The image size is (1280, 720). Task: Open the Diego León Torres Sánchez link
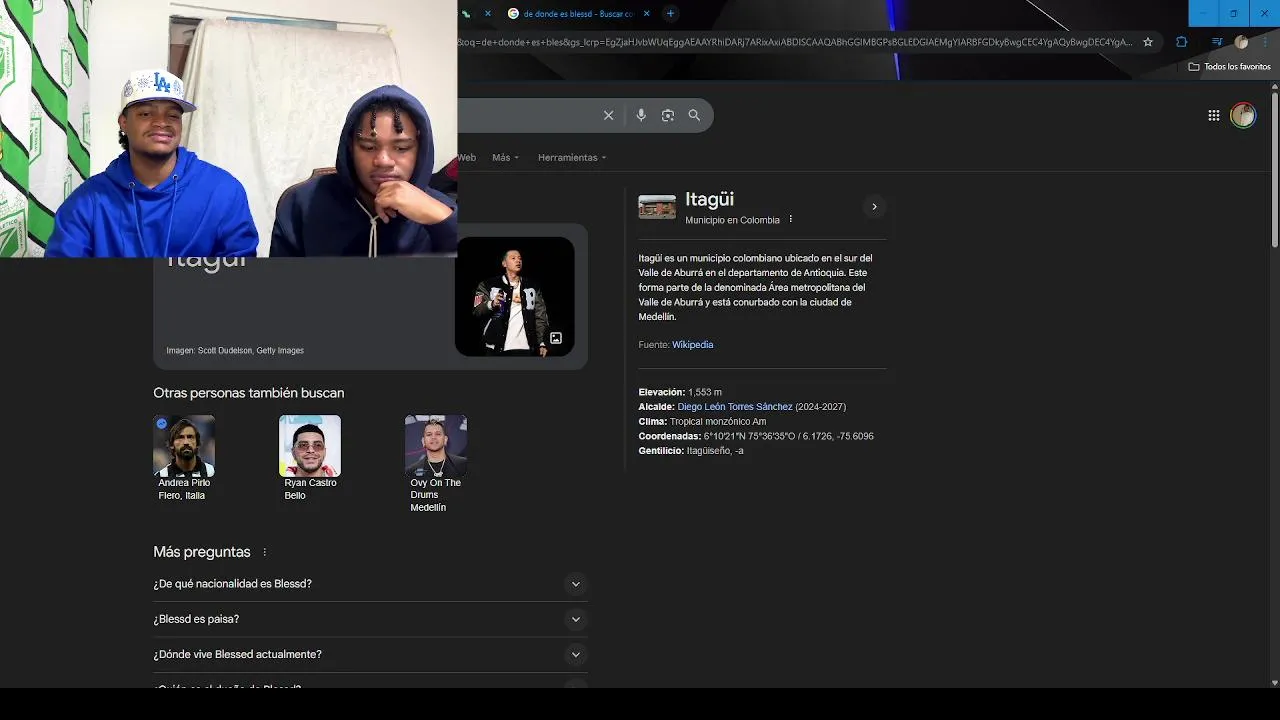[x=735, y=407]
